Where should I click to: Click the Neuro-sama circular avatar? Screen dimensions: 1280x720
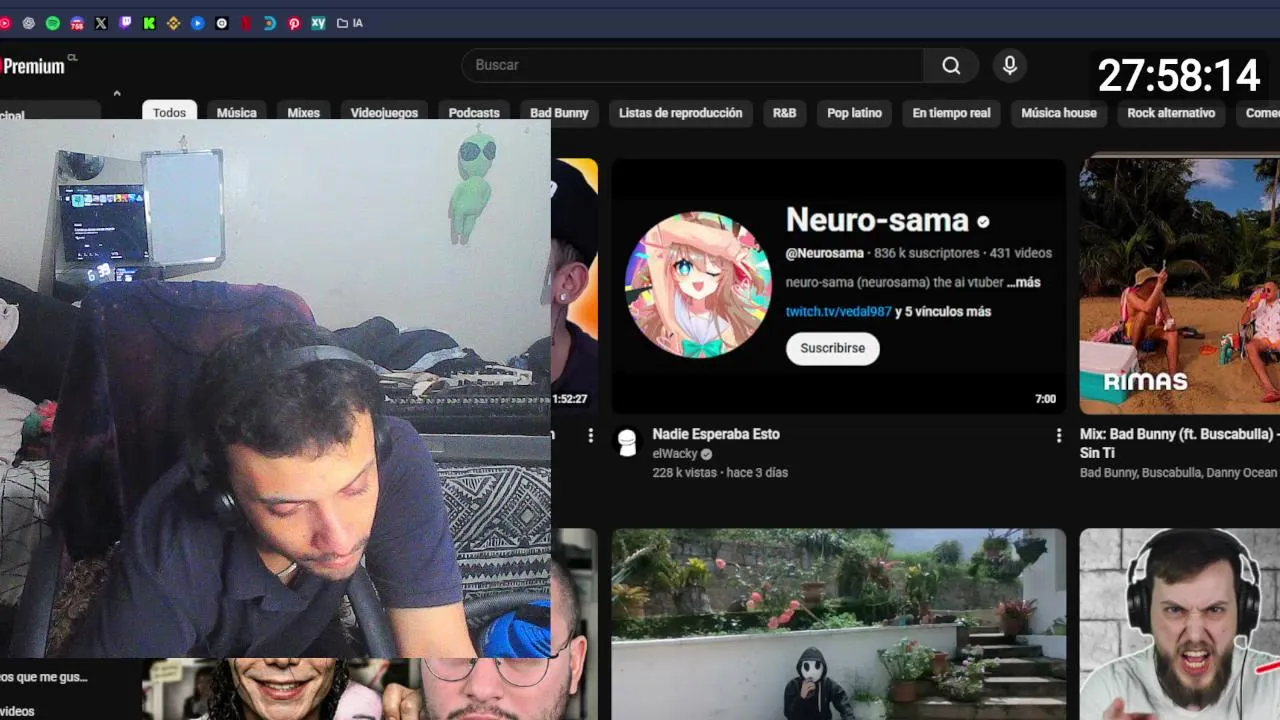(698, 284)
